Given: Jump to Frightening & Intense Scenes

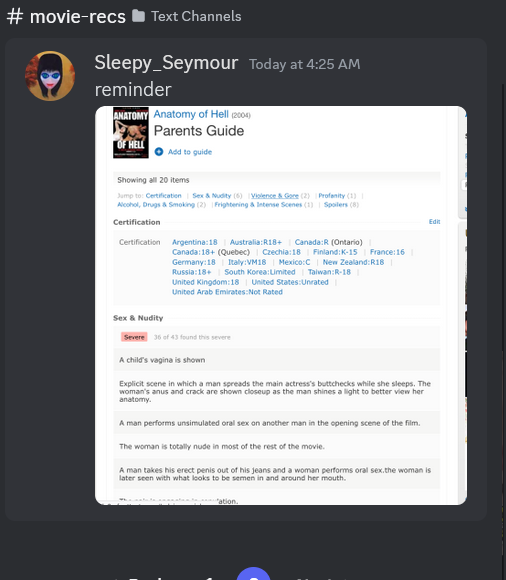Looking at the screenshot, I should tap(258, 205).
